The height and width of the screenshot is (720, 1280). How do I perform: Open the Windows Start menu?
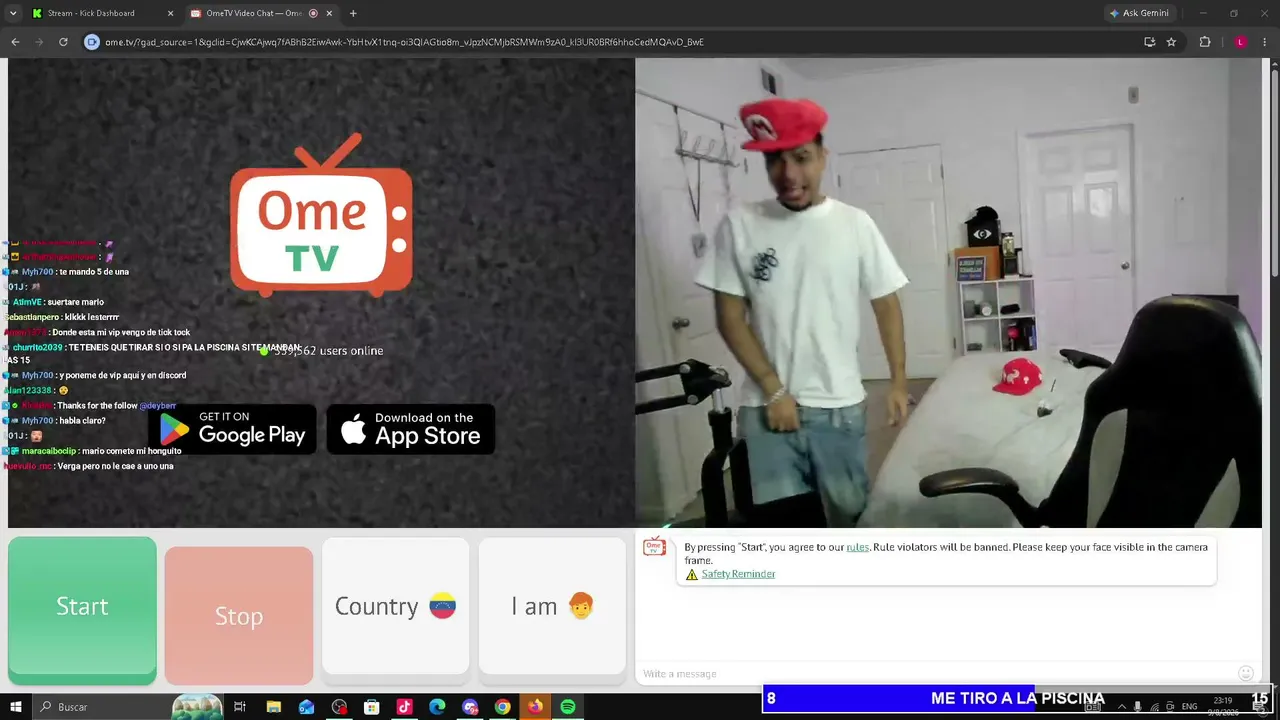pos(15,707)
